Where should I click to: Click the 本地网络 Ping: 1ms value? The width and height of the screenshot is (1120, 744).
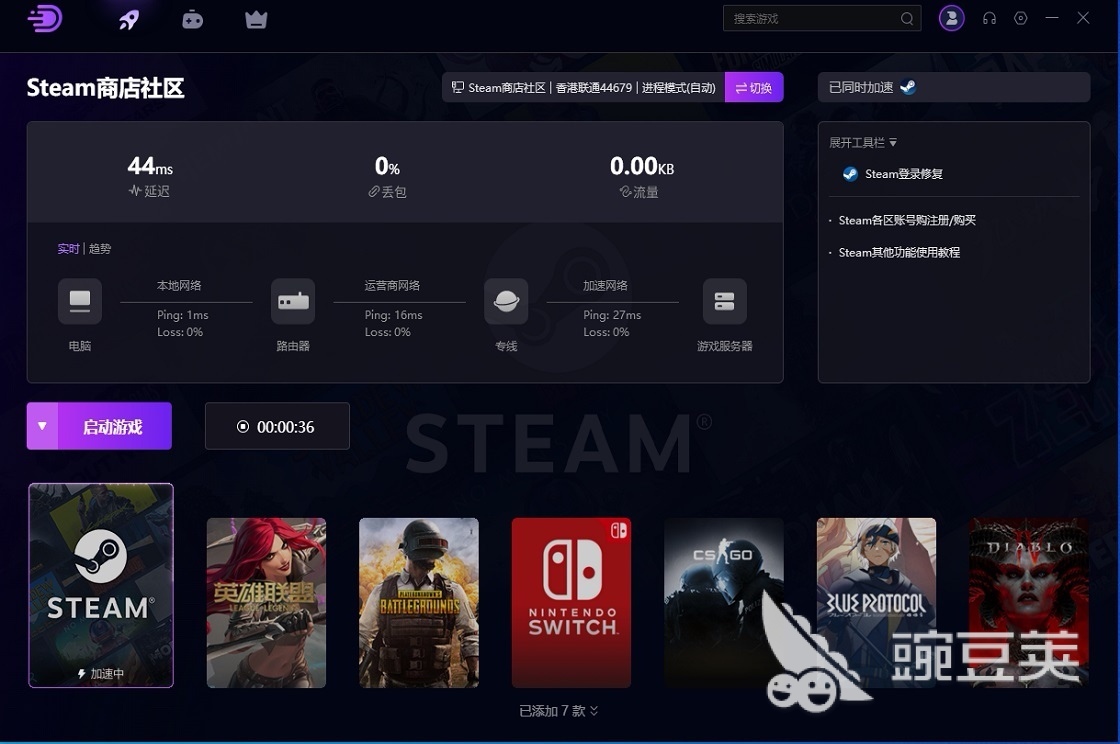[183, 315]
